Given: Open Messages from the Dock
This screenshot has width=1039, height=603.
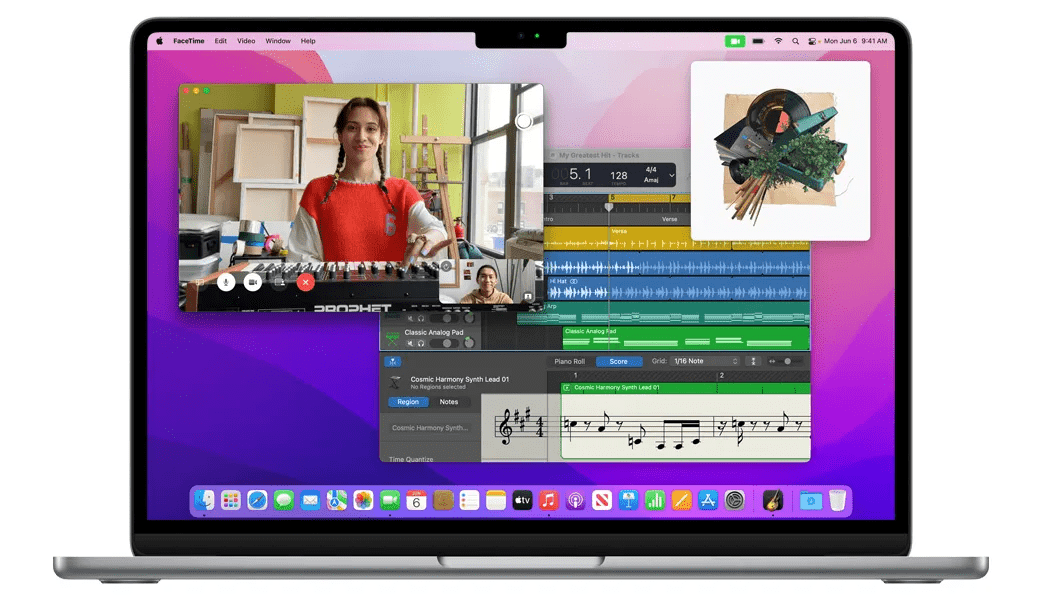Looking at the screenshot, I should click(284, 500).
